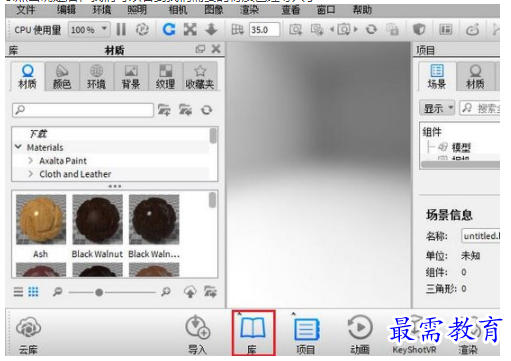511x361 pixels.
Task: Select the 环境 library tab
Action: pos(96,76)
